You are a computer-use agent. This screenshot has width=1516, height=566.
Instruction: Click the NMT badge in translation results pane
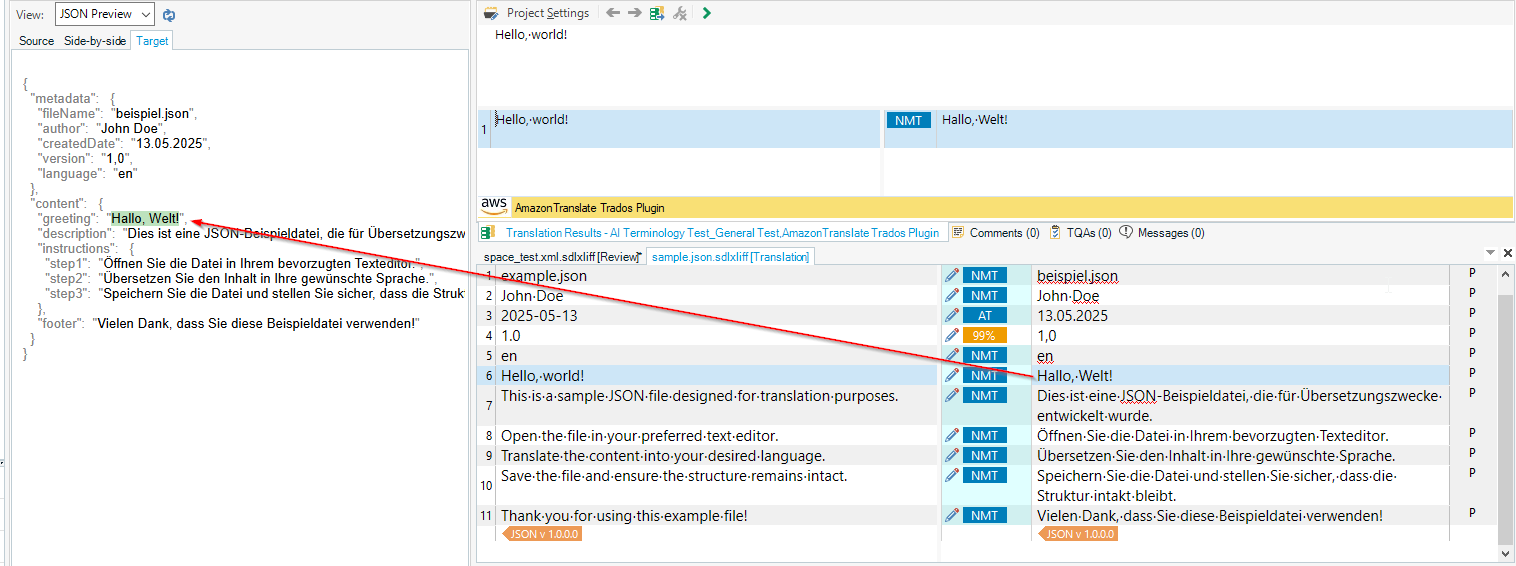coord(909,120)
